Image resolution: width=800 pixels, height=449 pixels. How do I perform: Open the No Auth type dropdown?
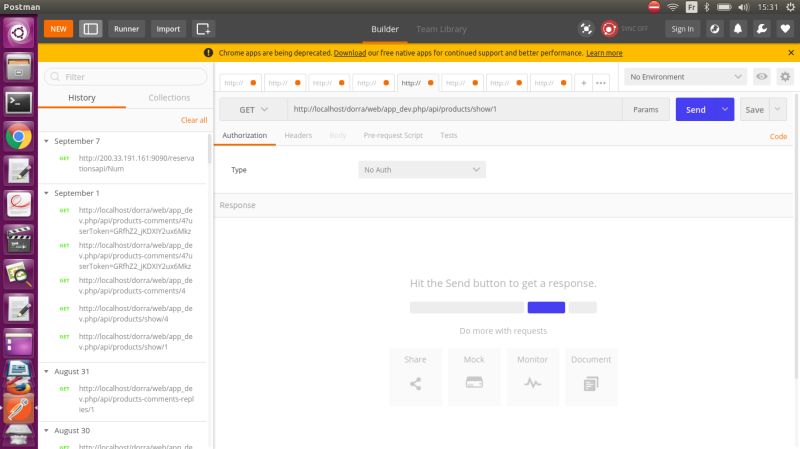point(422,169)
